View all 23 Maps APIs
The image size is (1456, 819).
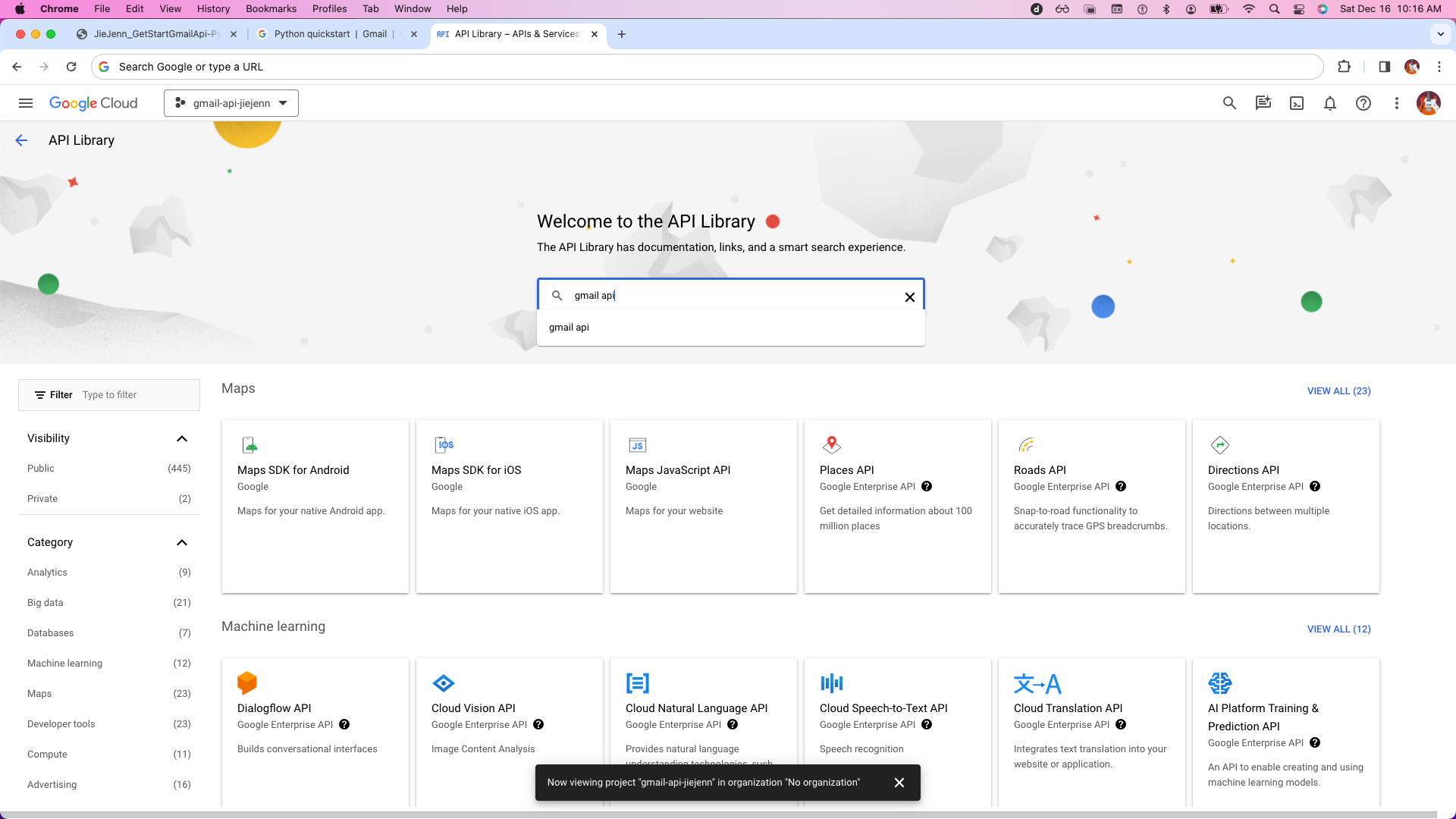point(1338,391)
